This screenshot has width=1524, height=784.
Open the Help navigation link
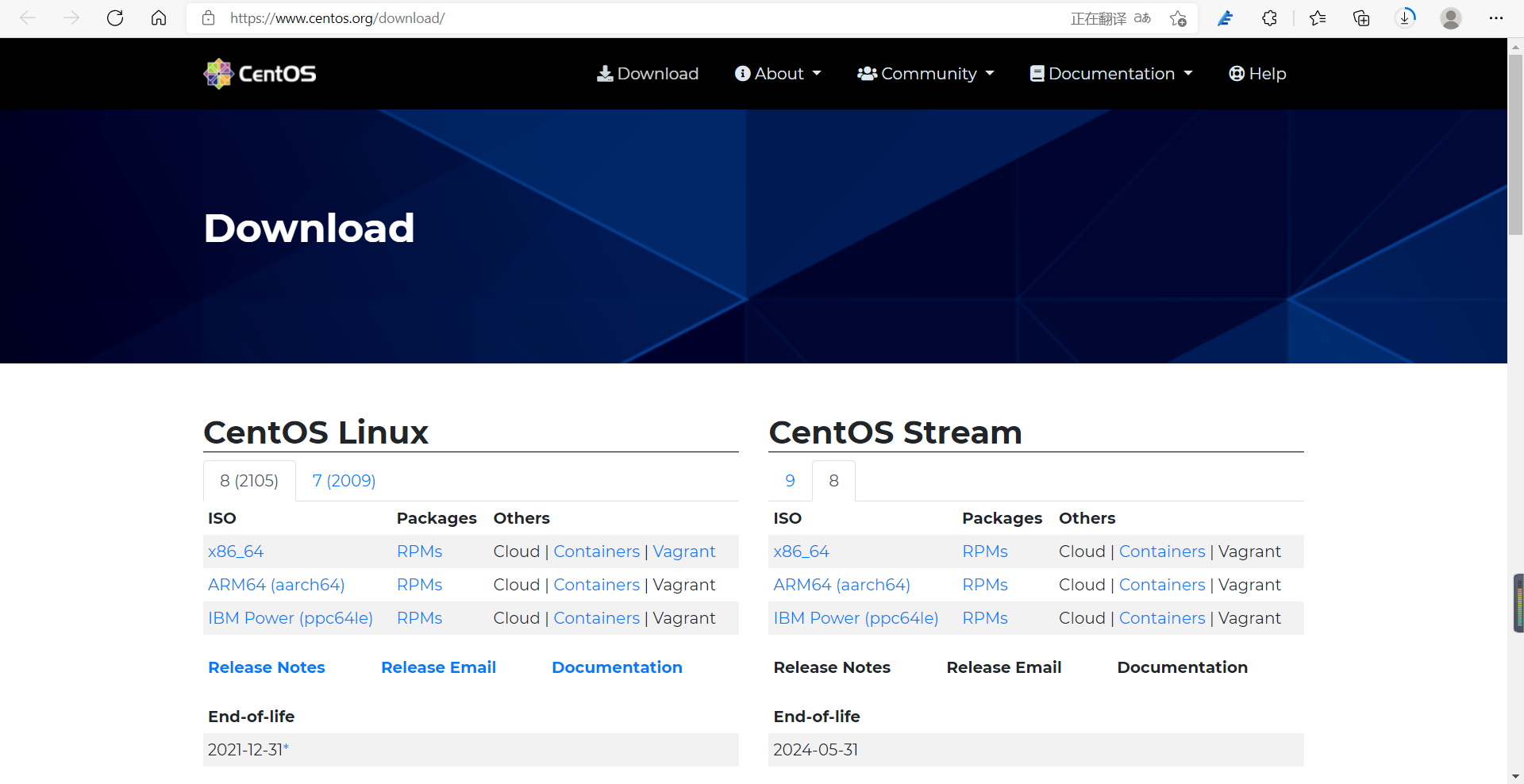tap(1257, 74)
